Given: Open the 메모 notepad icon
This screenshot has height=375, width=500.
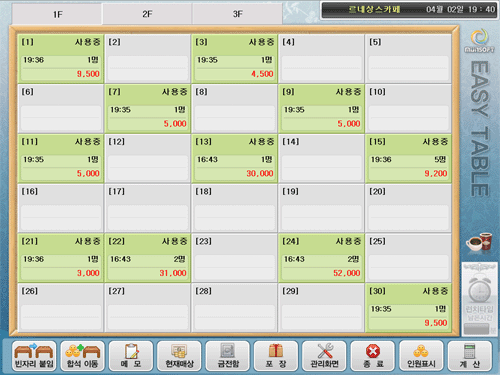Looking at the screenshot, I should [x=131, y=356].
